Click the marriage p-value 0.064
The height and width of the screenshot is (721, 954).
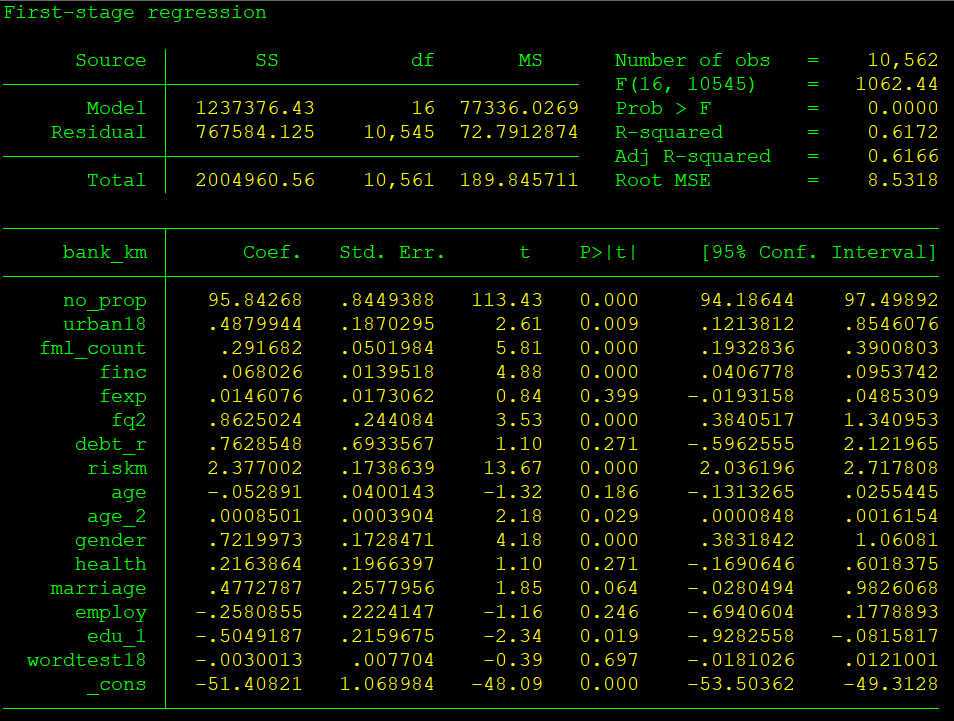(608, 588)
